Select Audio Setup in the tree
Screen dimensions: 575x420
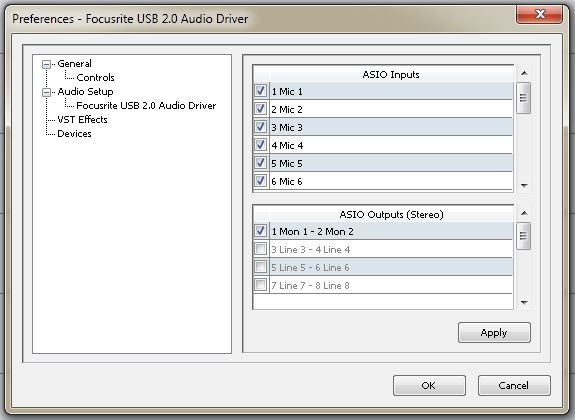(x=85, y=91)
